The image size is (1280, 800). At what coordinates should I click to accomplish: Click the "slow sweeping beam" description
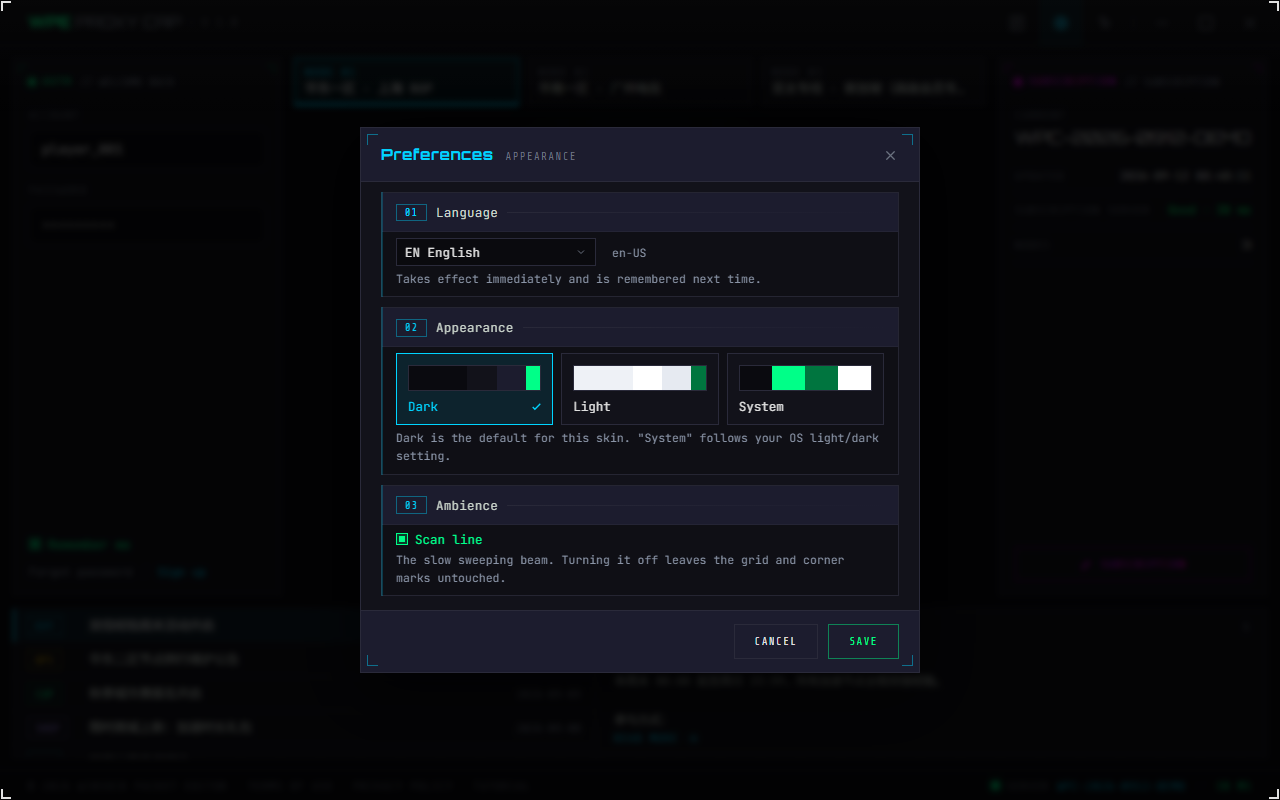620,569
